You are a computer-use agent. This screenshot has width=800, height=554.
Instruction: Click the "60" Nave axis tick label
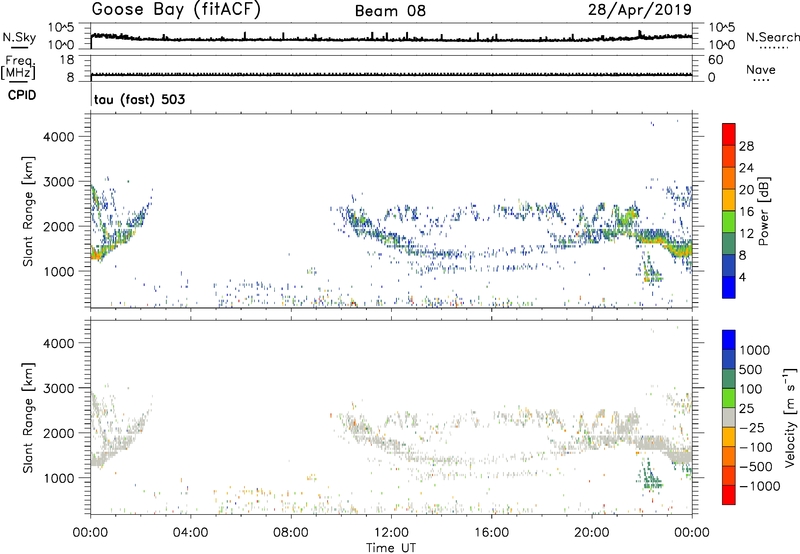point(715,60)
